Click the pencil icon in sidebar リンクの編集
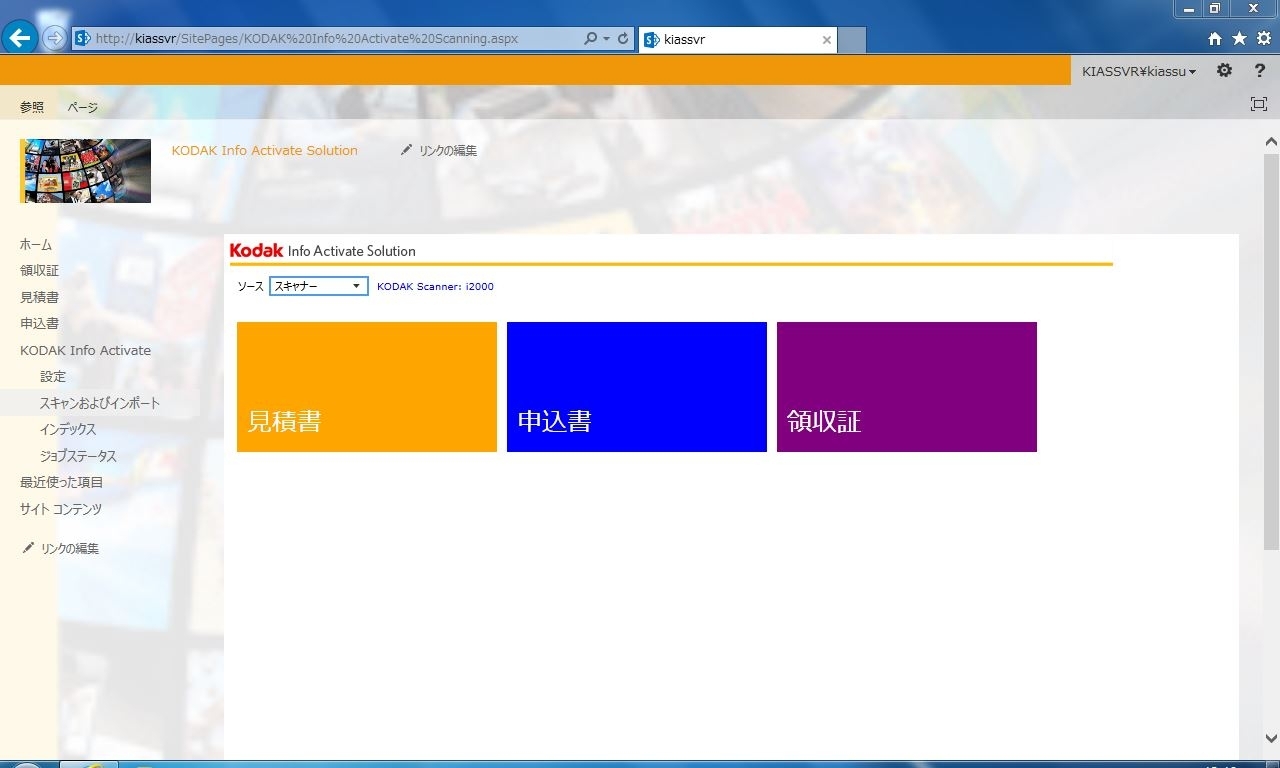The height and width of the screenshot is (768, 1280). point(28,548)
